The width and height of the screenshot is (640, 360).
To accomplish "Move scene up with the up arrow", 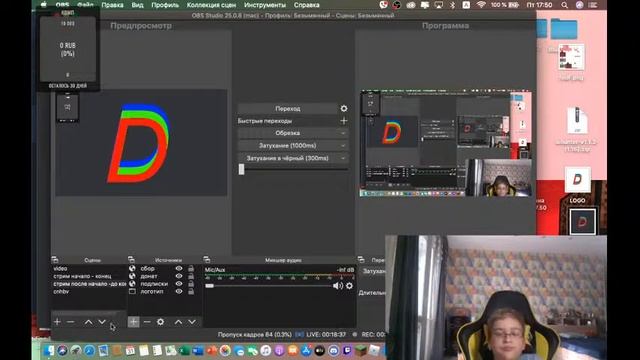I will tap(89, 322).
